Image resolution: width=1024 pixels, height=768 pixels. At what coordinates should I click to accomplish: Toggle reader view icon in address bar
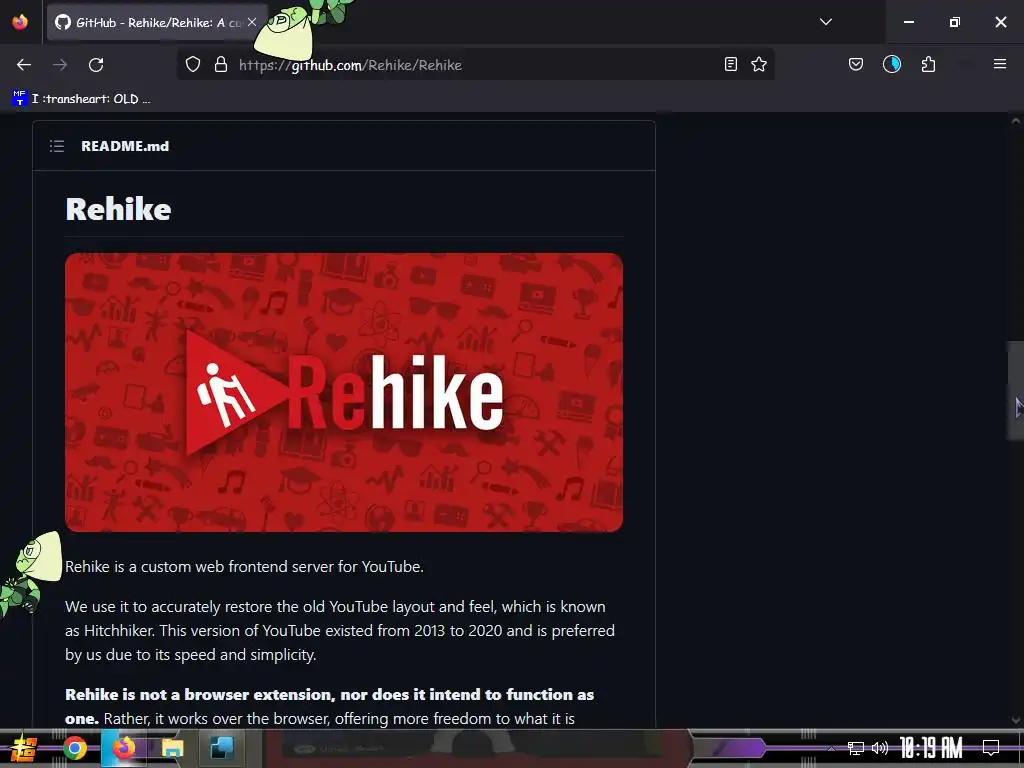coord(731,64)
